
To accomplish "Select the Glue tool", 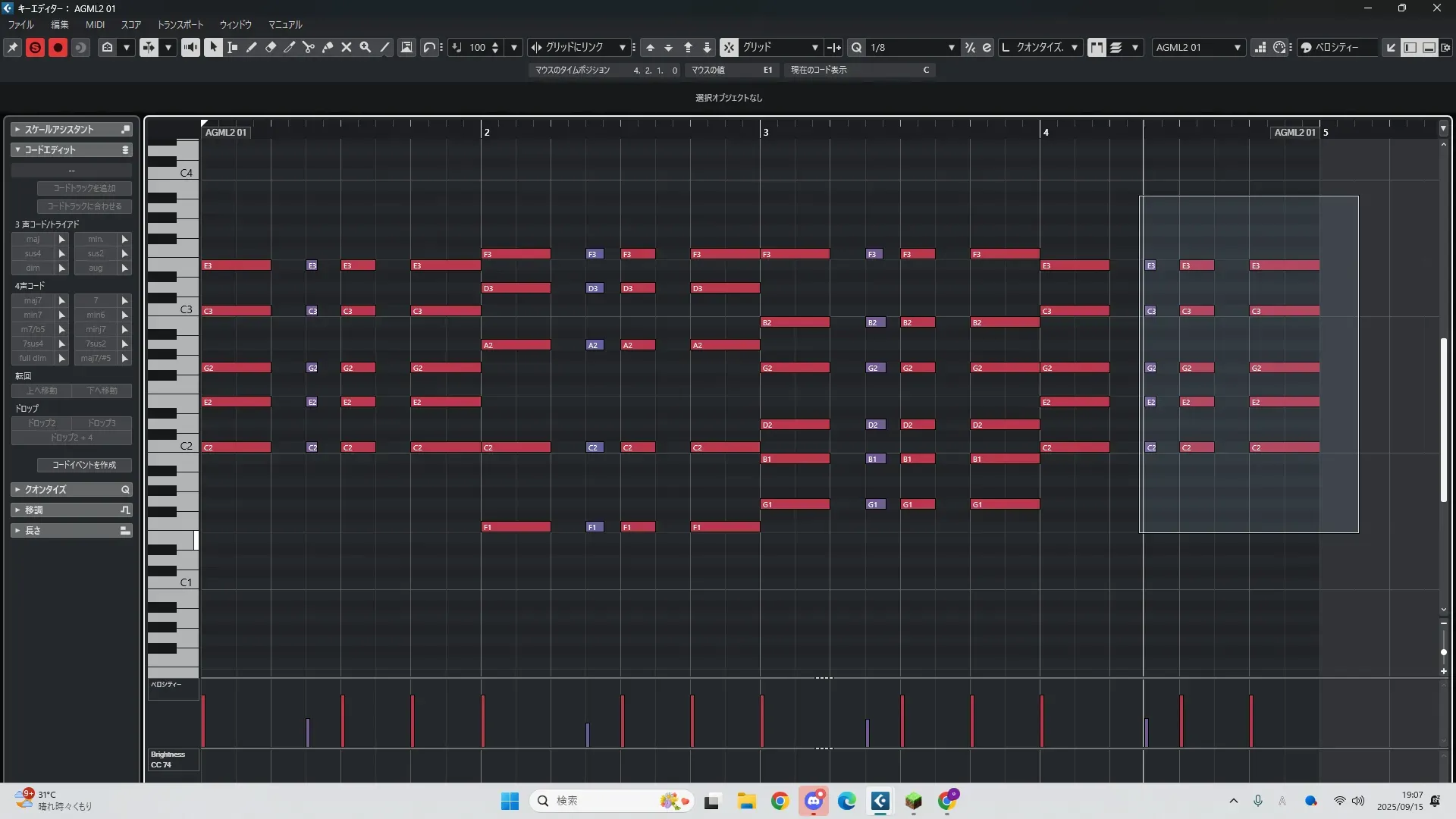I will pos(328,47).
